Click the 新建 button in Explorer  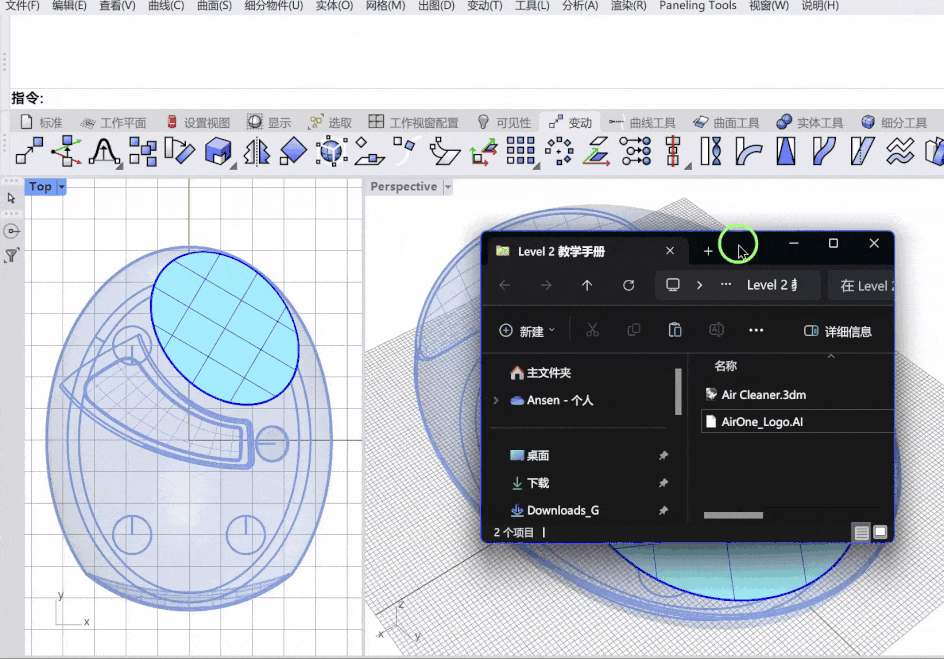(527, 331)
